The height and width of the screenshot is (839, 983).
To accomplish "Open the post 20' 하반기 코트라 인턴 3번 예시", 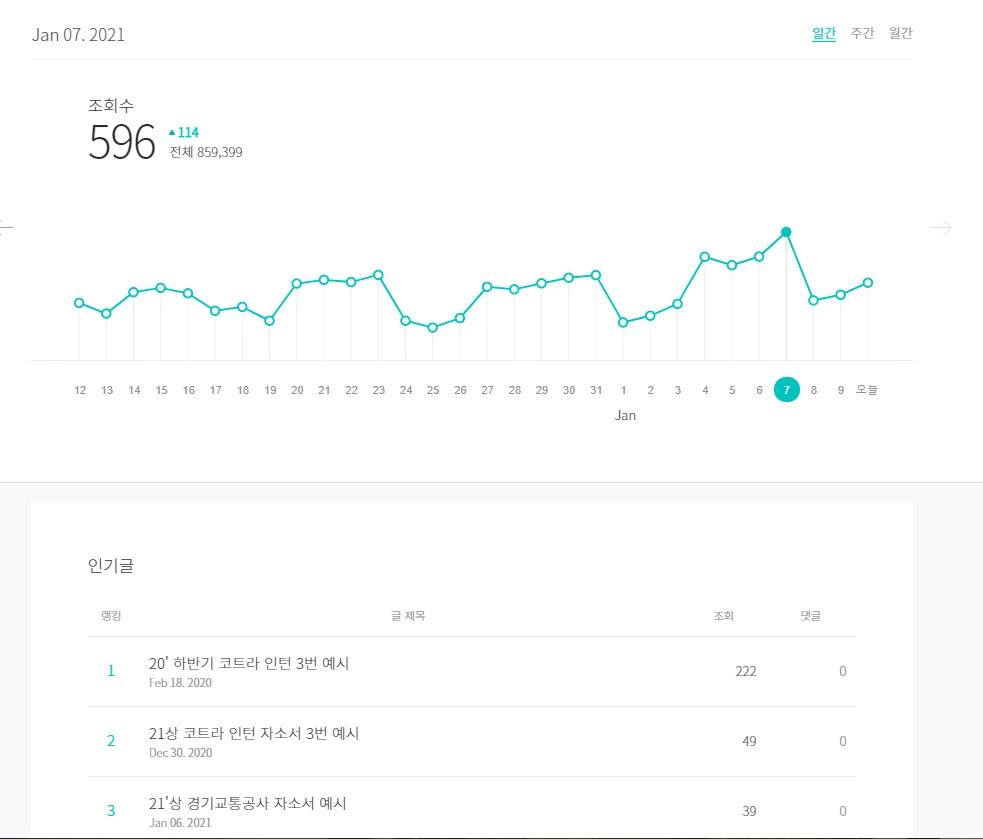I will [250, 662].
